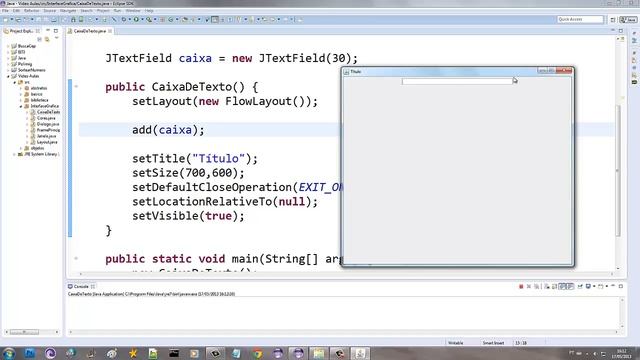This screenshot has width=640, height=360.
Task: Open the Help menu
Action: coord(149,11)
